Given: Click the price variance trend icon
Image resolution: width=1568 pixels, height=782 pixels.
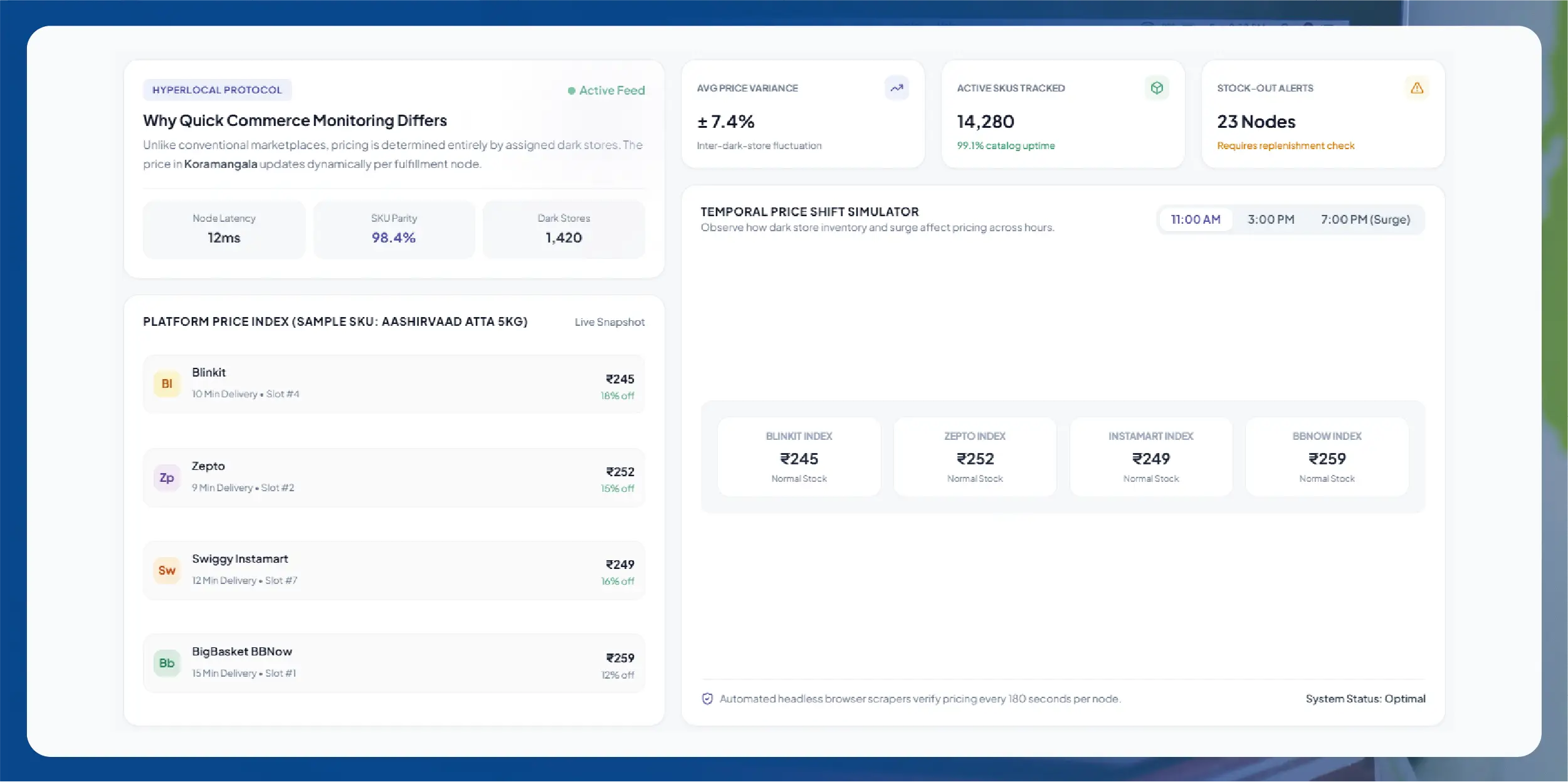Looking at the screenshot, I should (897, 88).
